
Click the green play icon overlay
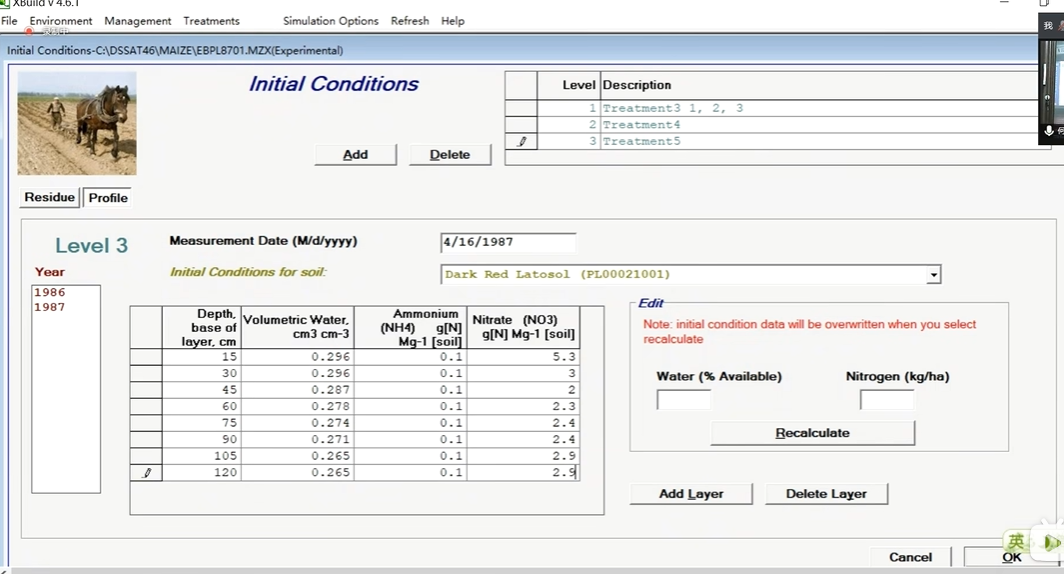(x=1050, y=543)
